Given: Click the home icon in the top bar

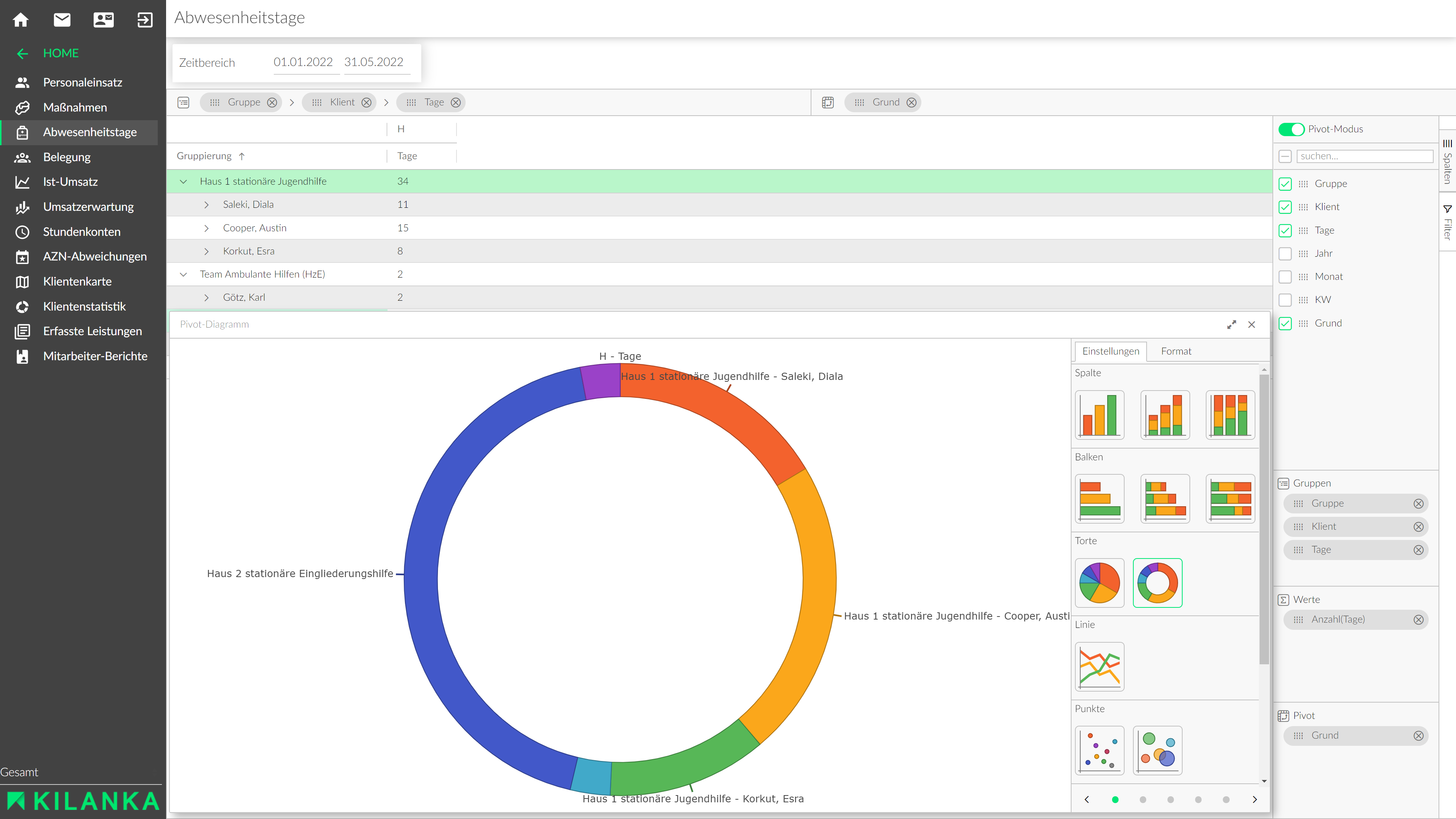Looking at the screenshot, I should [x=21, y=20].
